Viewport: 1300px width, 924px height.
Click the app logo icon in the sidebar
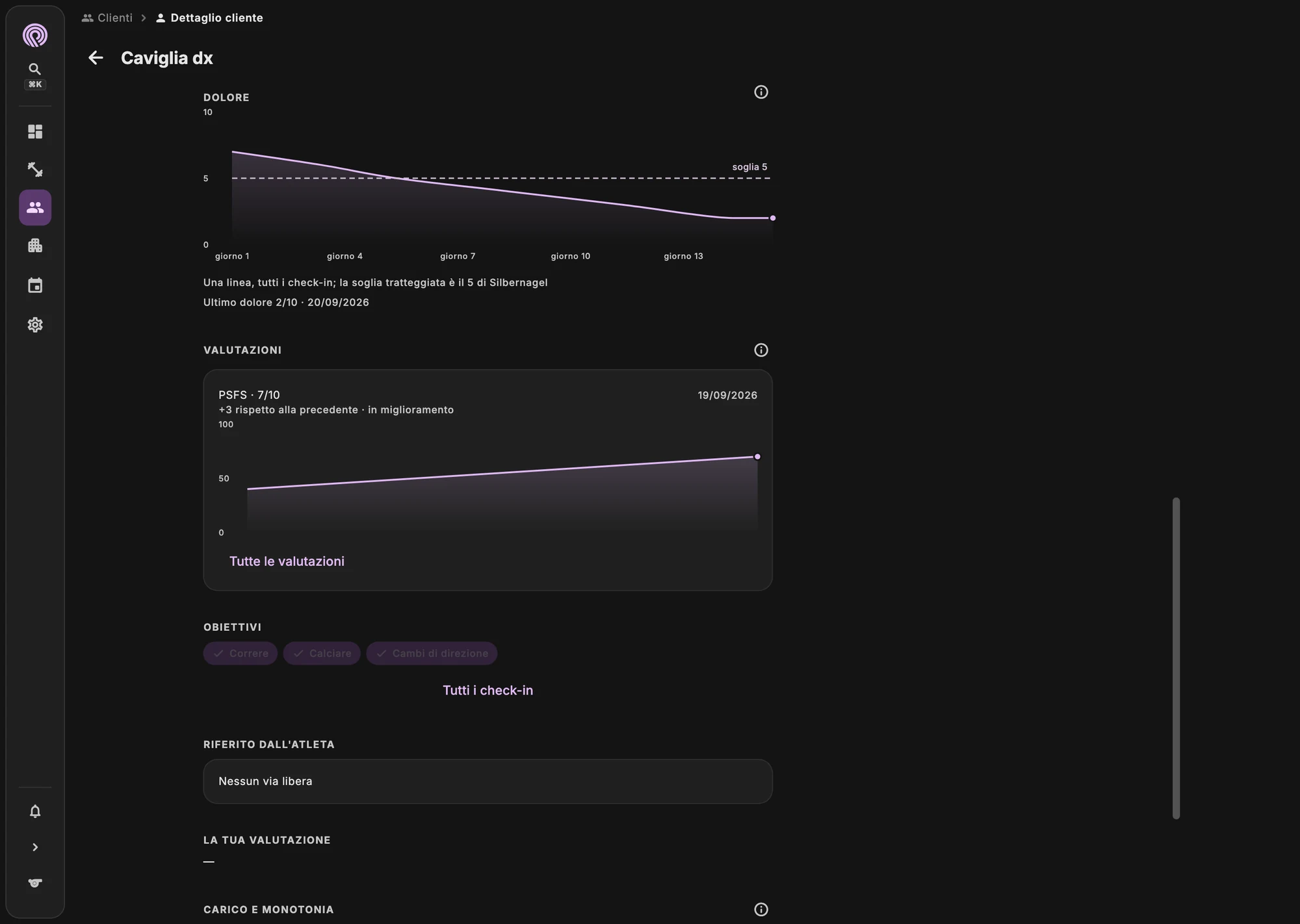pyautogui.click(x=35, y=35)
